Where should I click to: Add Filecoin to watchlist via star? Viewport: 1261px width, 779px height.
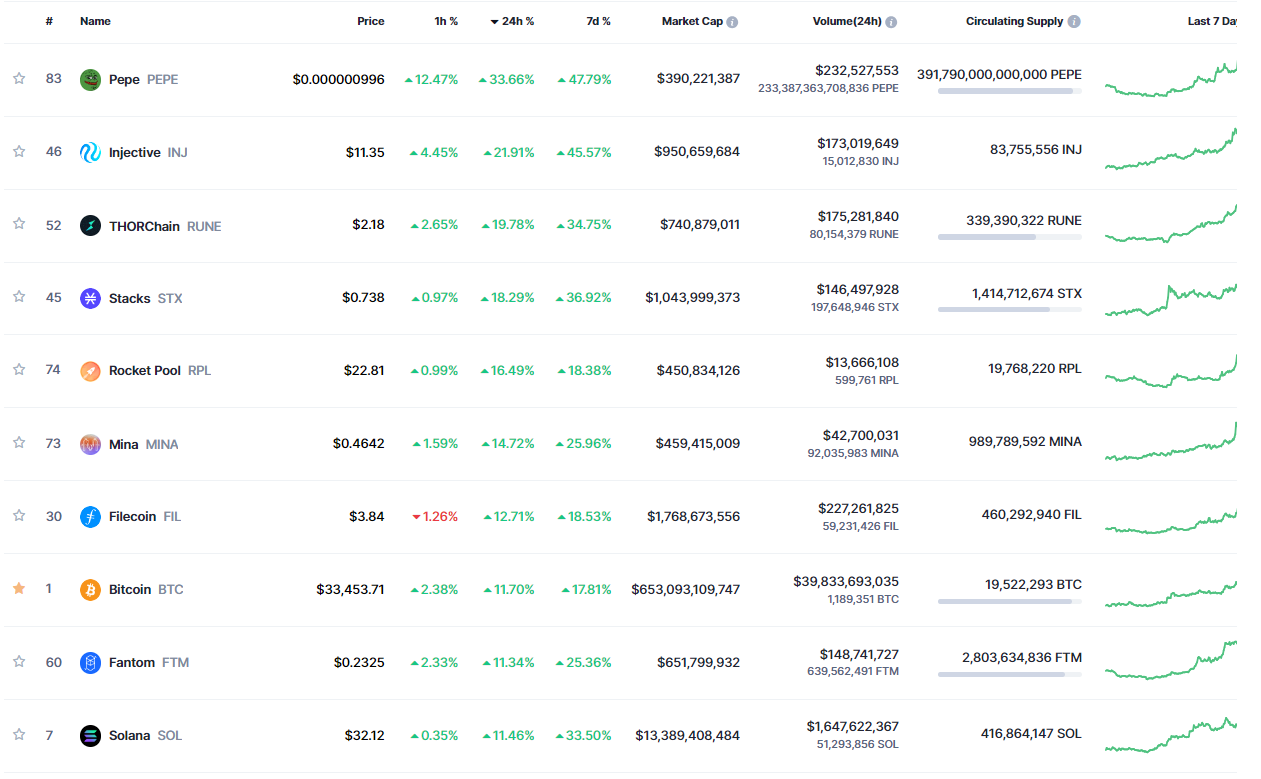point(19,515)
